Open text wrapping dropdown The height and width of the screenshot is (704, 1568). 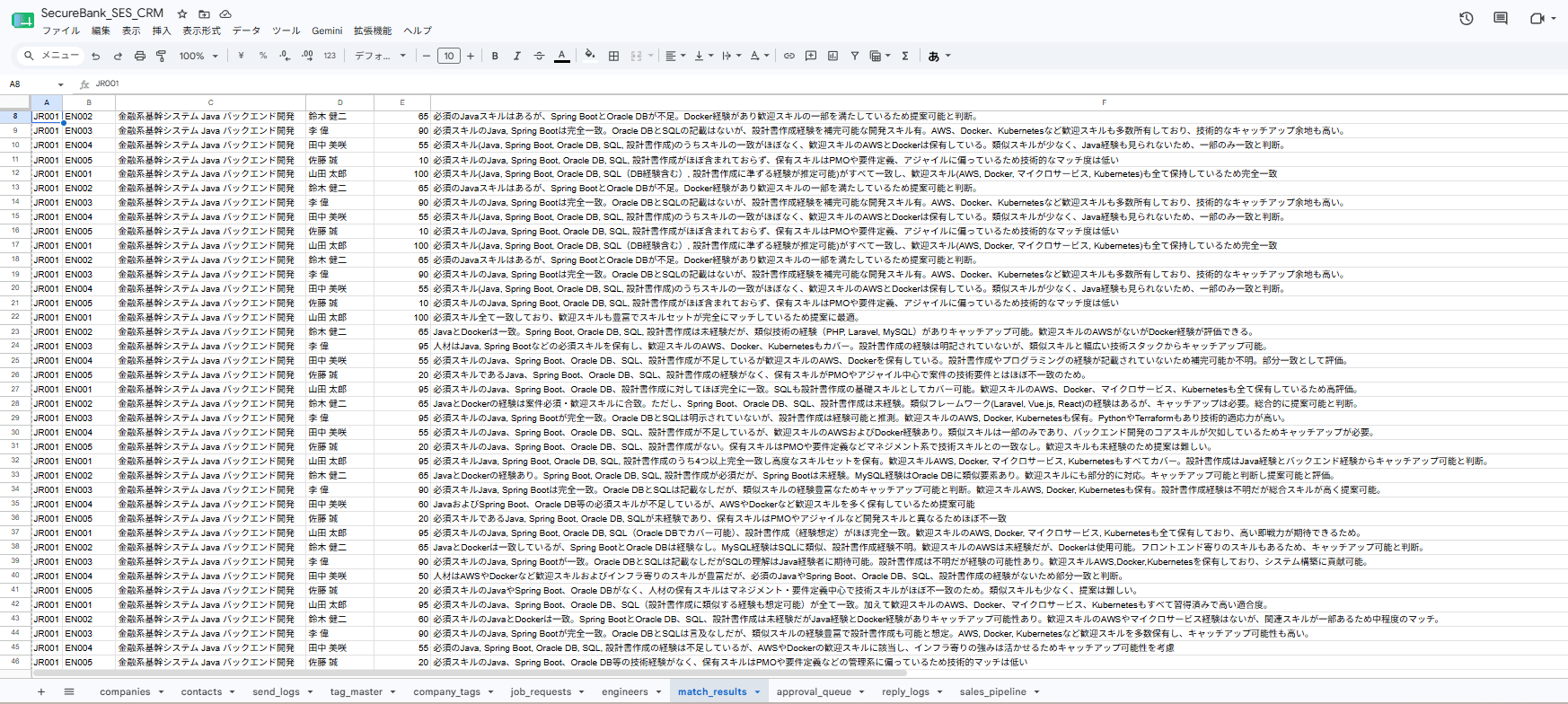[x=731, y=56]
